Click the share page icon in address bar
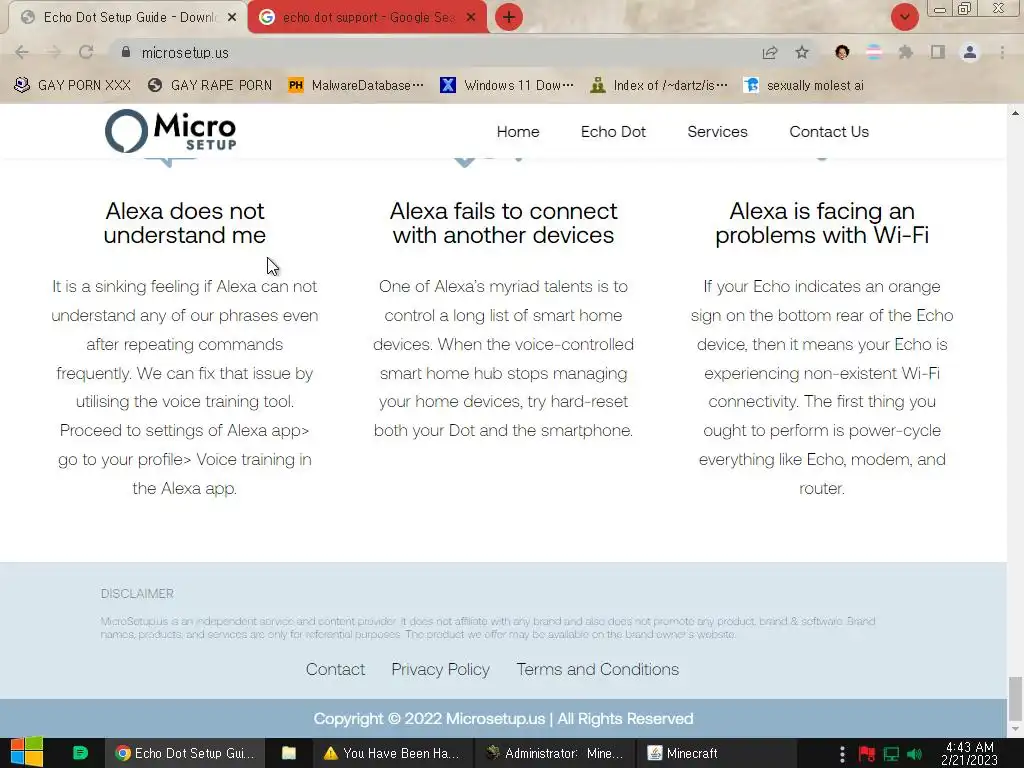Screen dimensions: 1024x768 click(770, 52)
